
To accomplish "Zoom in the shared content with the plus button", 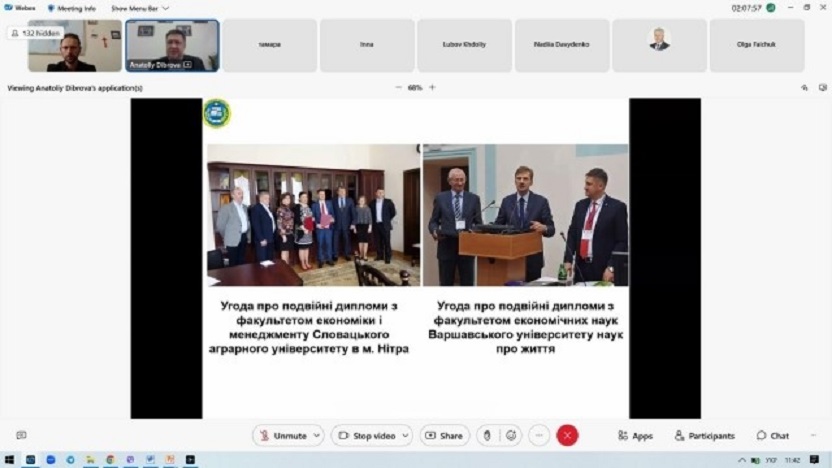I will click(432, 88).
